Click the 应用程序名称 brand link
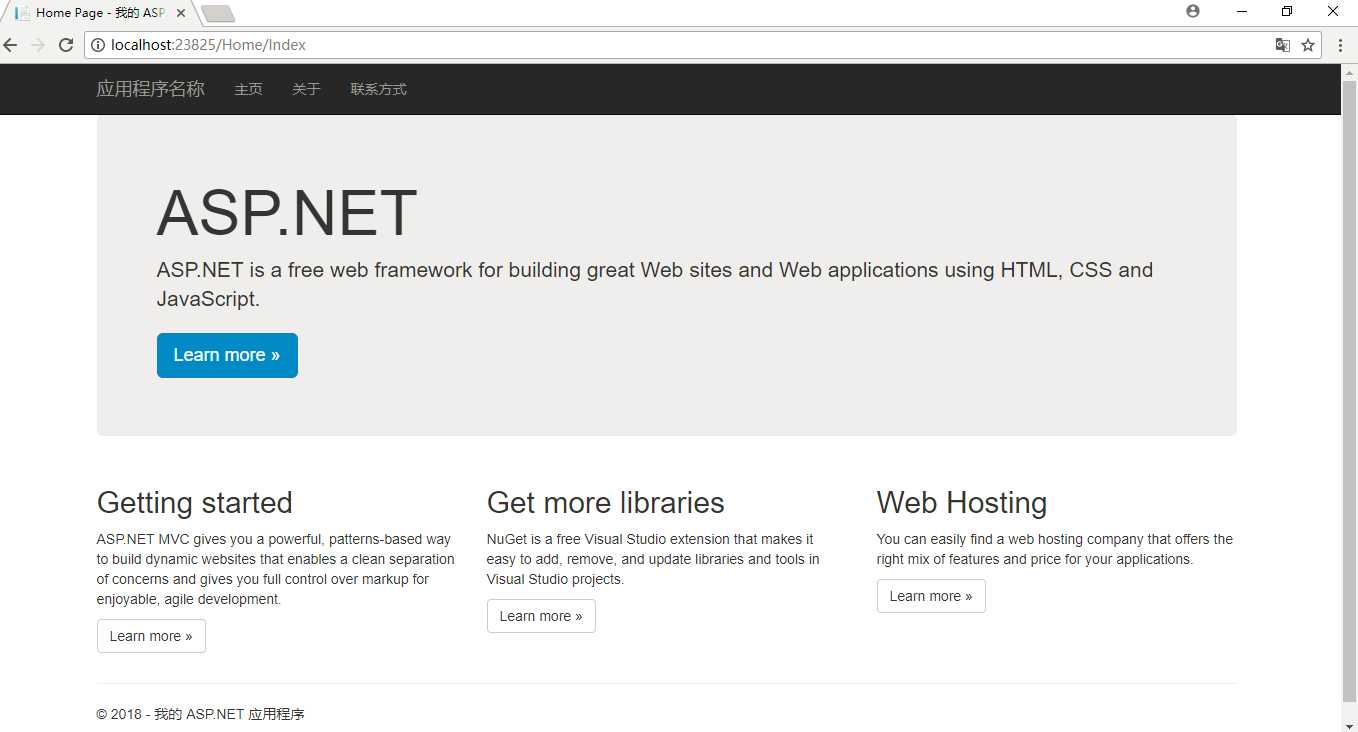 (x=150, y=89)
